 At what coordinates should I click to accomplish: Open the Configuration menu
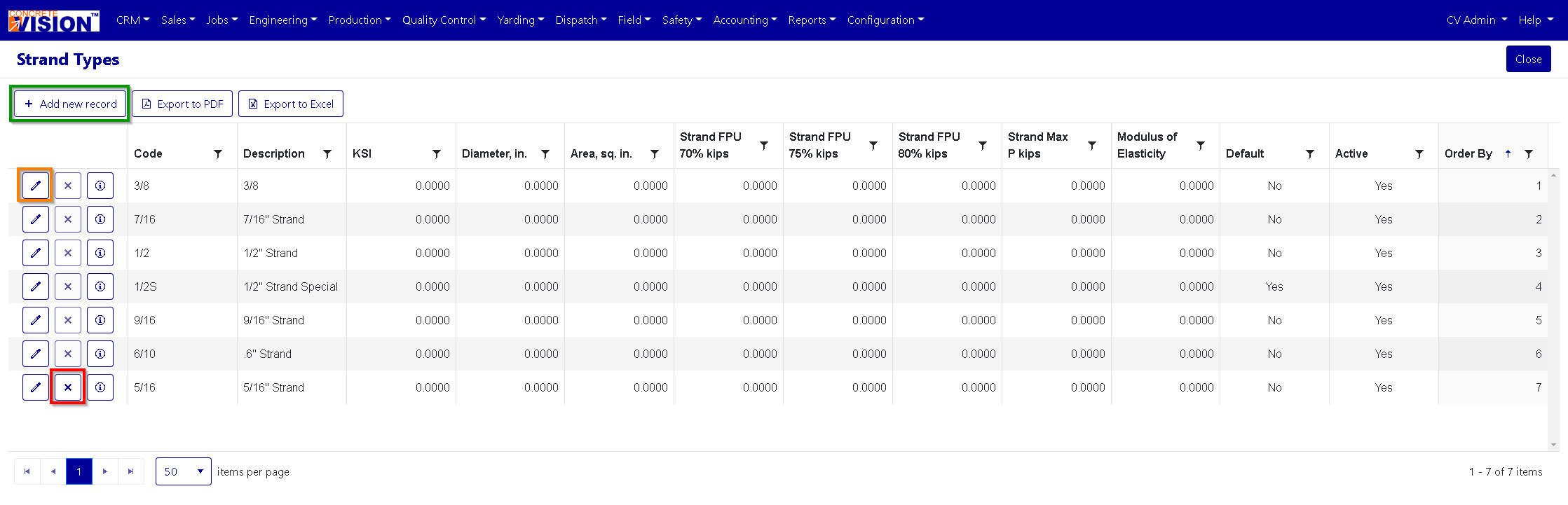[886, 20]
